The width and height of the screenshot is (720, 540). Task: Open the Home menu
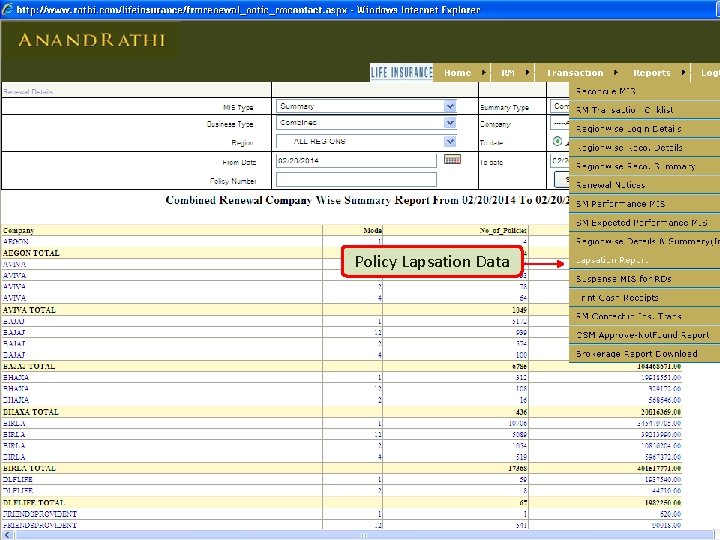click(x=457, y=73)
